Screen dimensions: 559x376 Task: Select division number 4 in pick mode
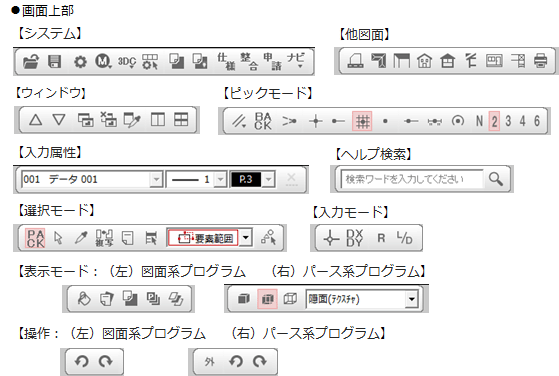coord(522,121)
